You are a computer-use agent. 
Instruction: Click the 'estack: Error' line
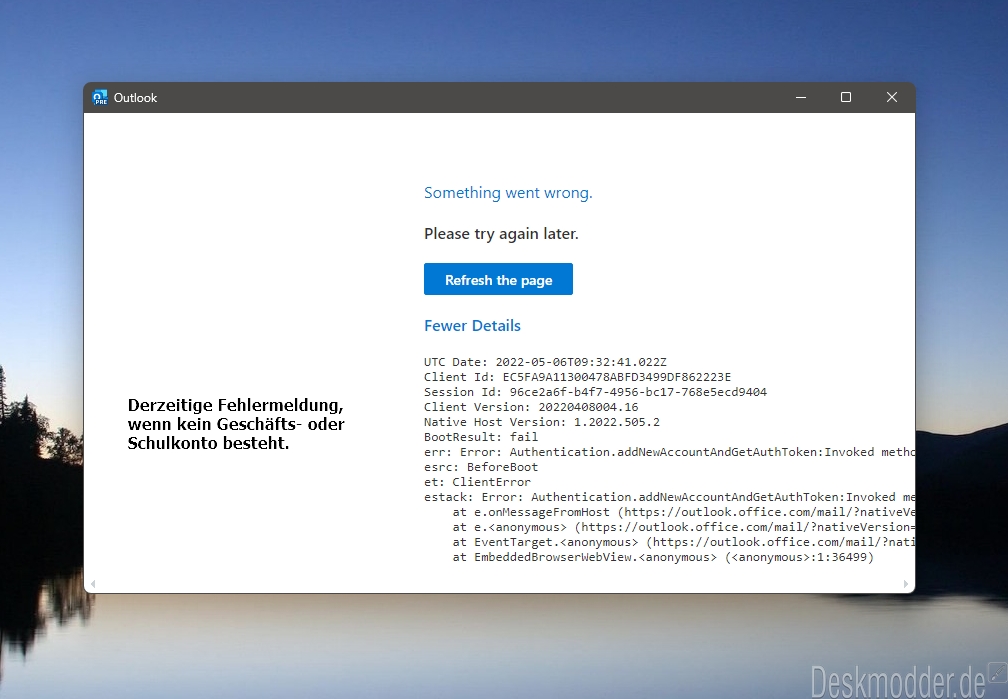click(669, 497)
